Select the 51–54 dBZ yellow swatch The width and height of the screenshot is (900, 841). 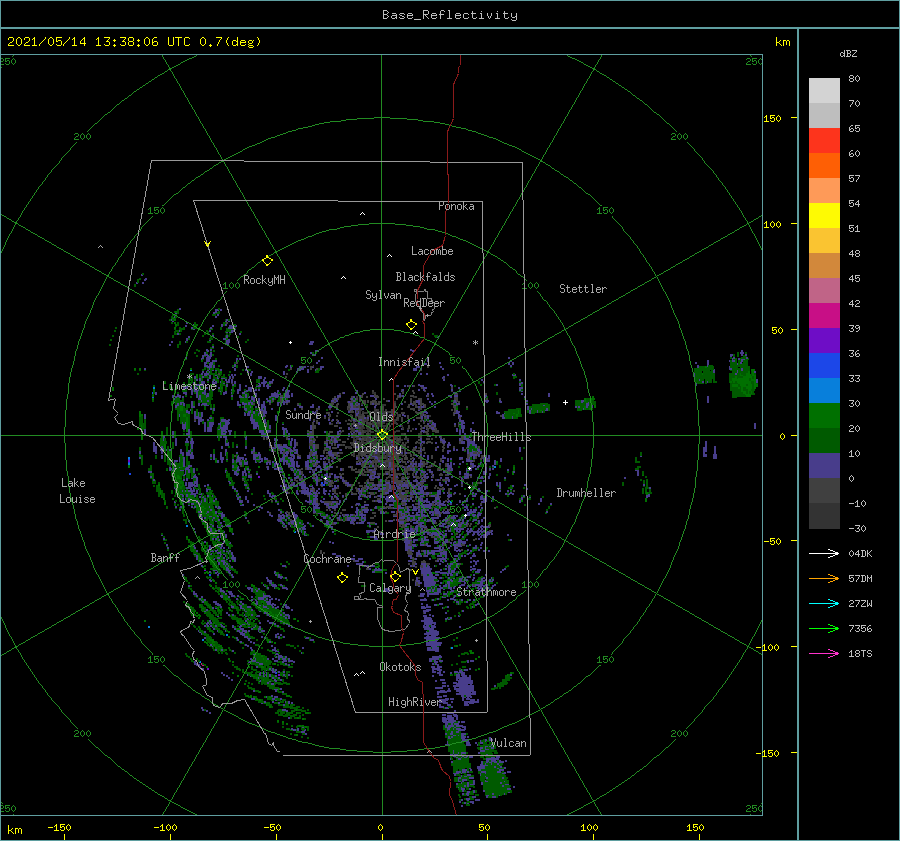tap(824, 216)
